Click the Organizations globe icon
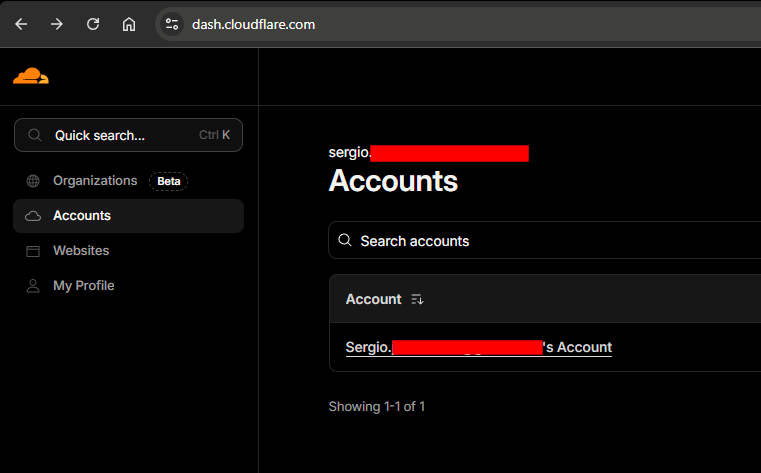The height and width of the screenshot is (473, 761). point(33,181)
